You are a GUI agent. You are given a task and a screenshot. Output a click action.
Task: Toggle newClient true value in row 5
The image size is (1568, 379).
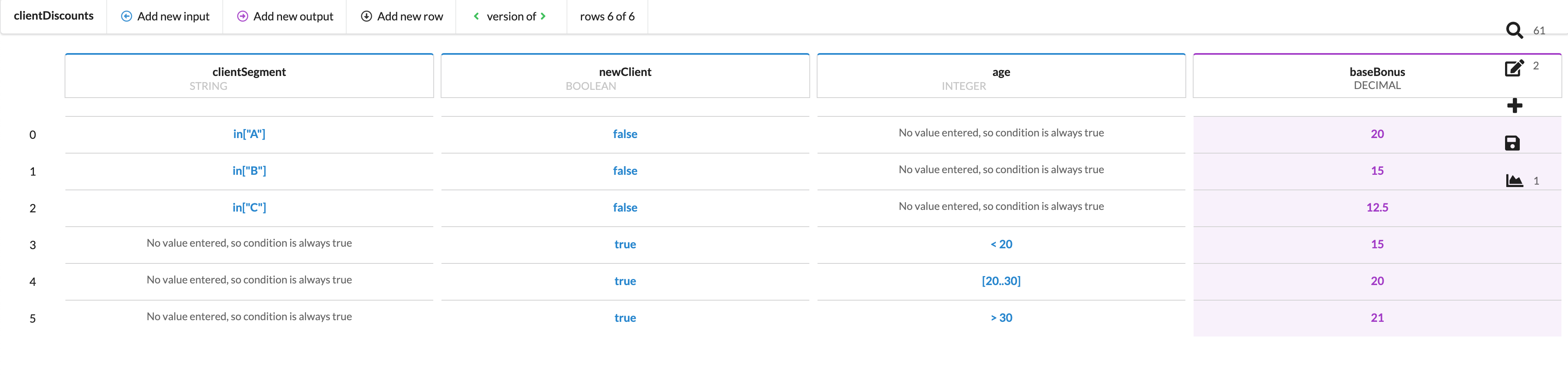(625, 318)
